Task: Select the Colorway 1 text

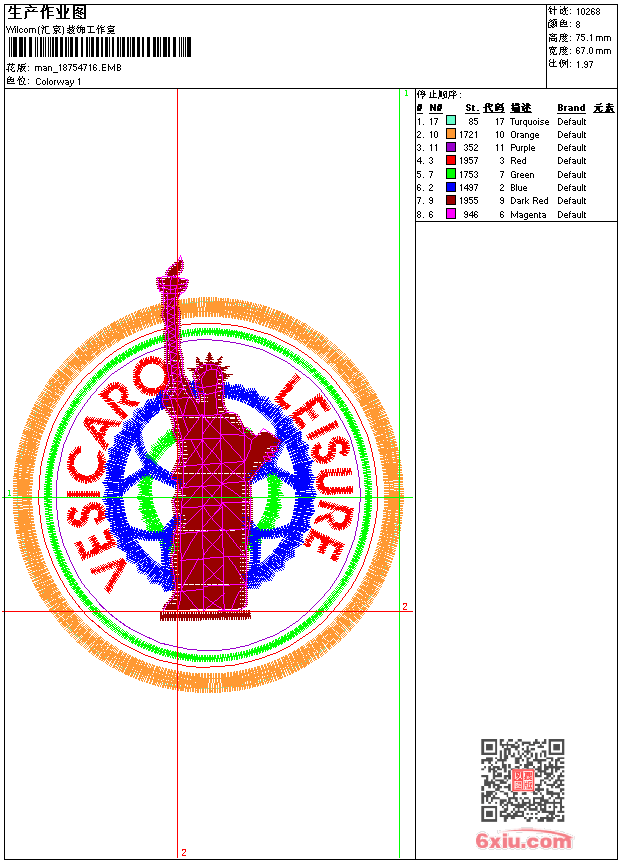Action: [x=58, y=82]
